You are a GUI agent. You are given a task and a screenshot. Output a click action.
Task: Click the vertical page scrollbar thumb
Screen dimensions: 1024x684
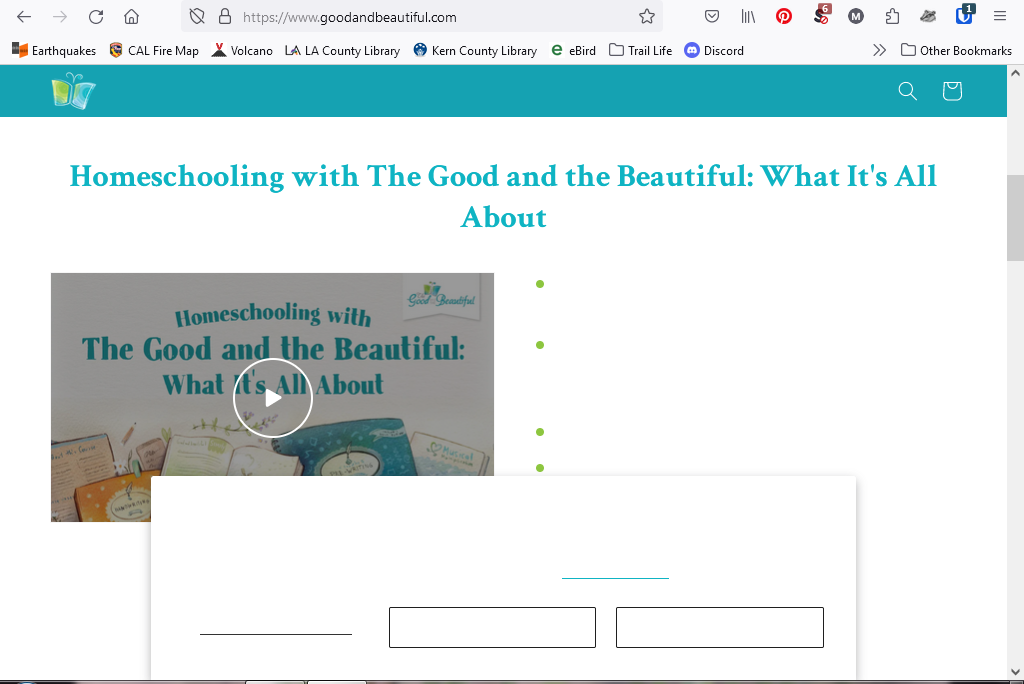(x=1015, y=218)
